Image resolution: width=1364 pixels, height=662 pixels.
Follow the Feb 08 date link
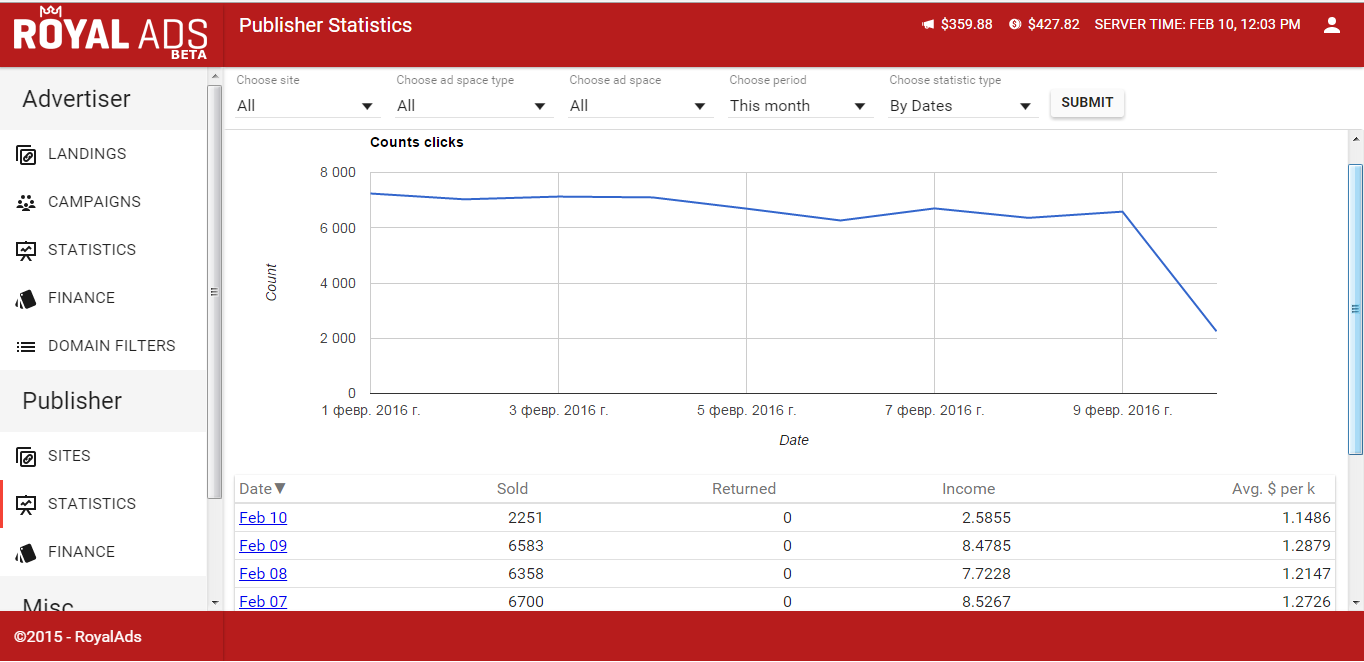263,574
